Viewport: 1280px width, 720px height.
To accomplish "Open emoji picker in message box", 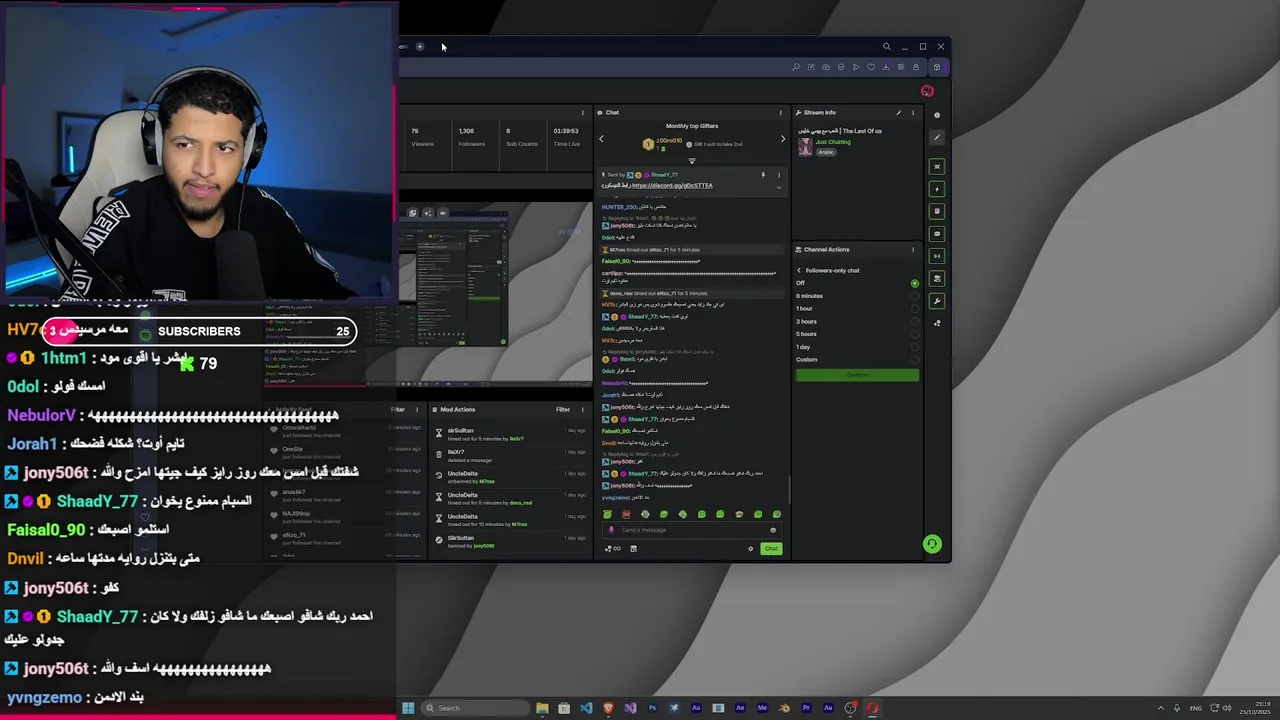I will tap(773, 530).
